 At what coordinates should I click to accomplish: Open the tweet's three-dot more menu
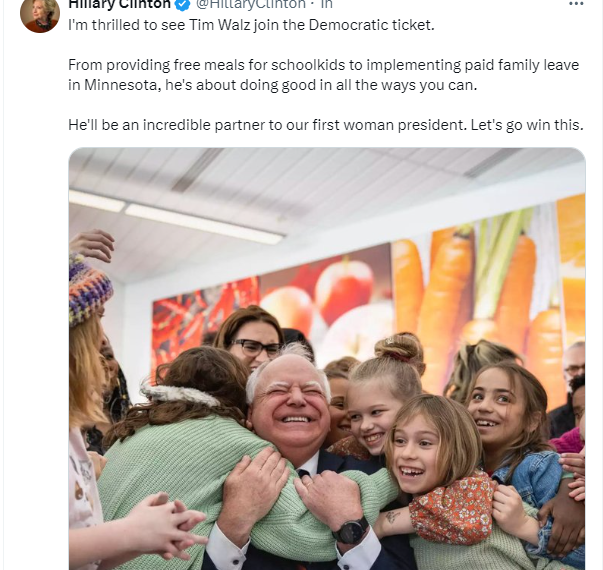pyautogui.click(x=576, y=3)
